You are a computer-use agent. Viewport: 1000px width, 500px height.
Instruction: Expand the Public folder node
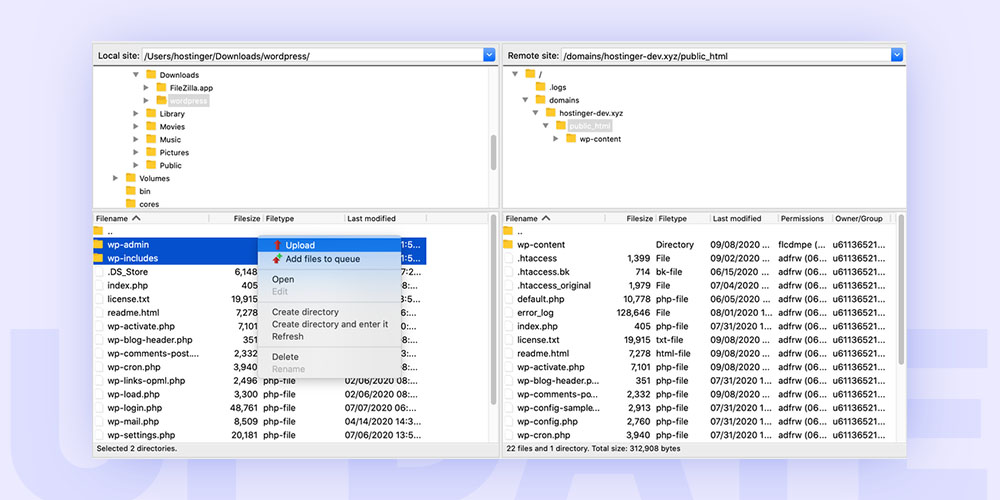(136, 165)
